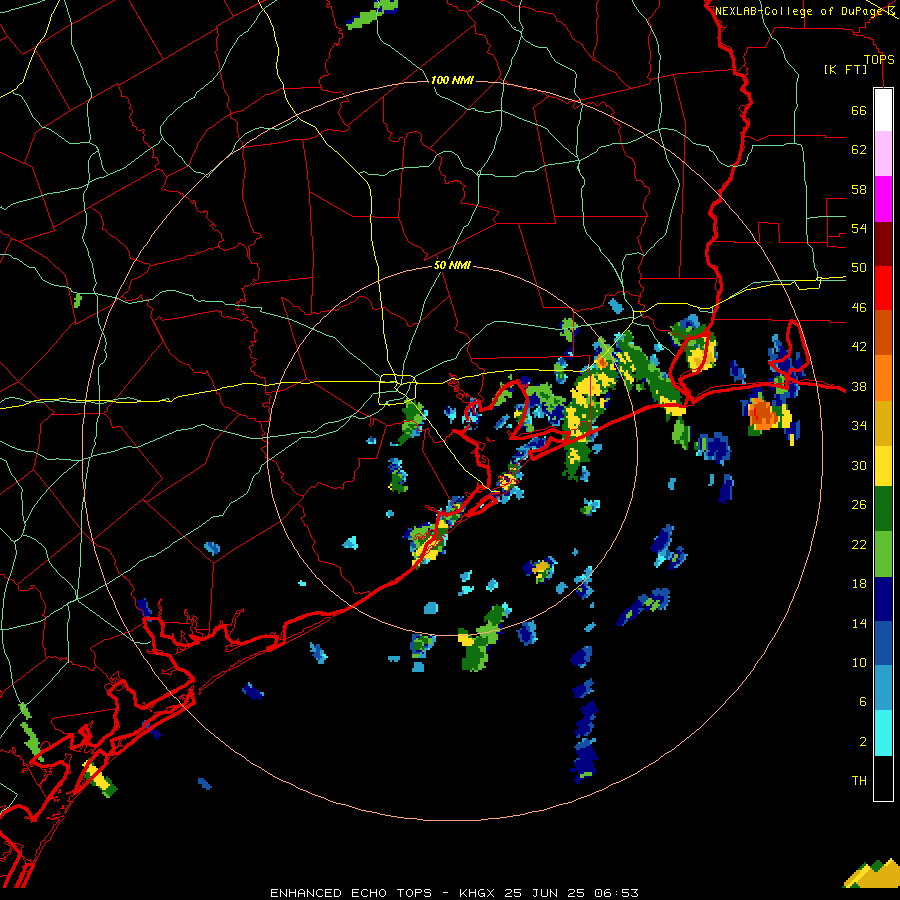Click the 6 value on the legend
This screenshot has width=900, height=900.
click(x=863, y=702)
